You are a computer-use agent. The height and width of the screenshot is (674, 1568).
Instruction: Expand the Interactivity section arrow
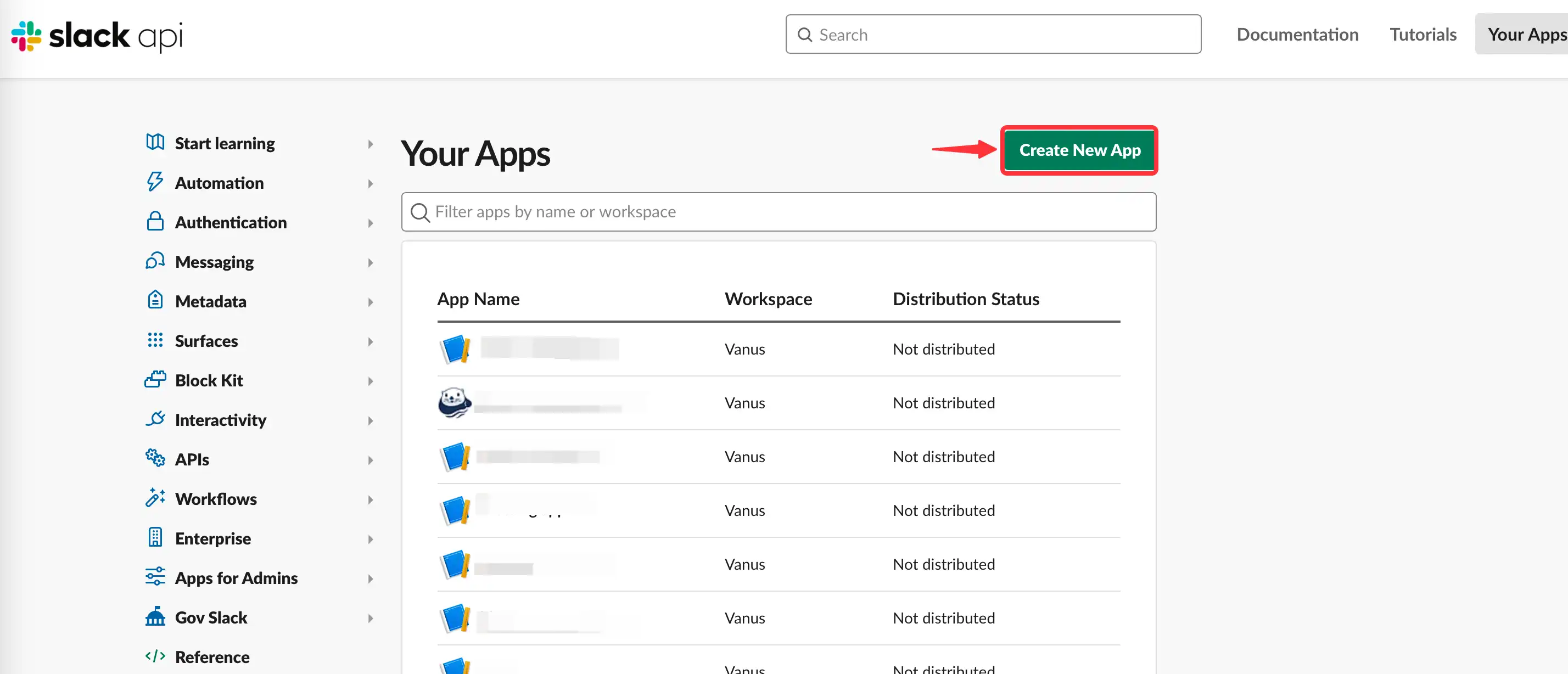coord(370,421)
